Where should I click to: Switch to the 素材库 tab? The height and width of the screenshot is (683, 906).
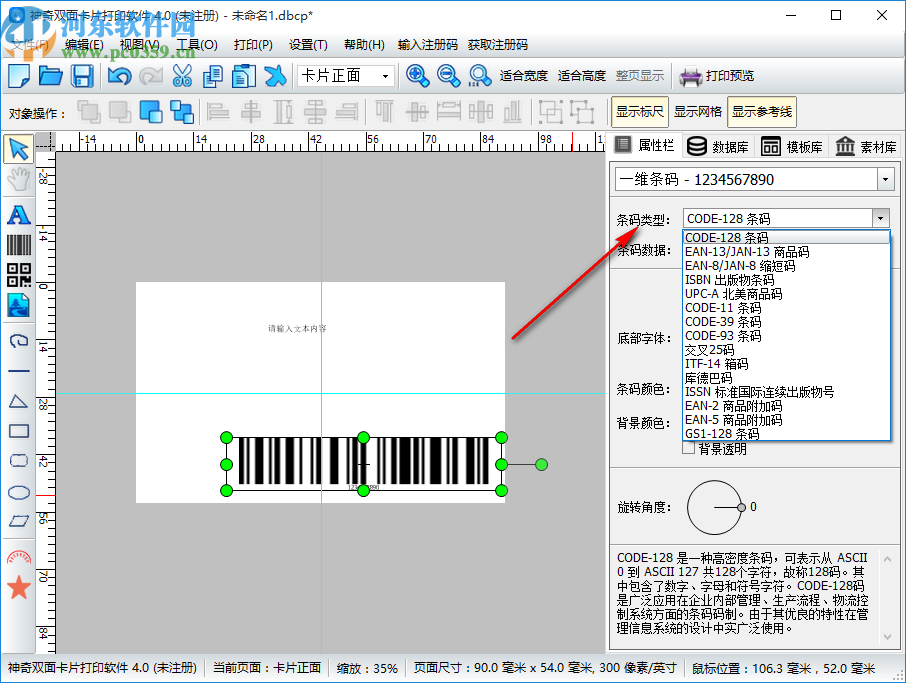click(866, 147)
